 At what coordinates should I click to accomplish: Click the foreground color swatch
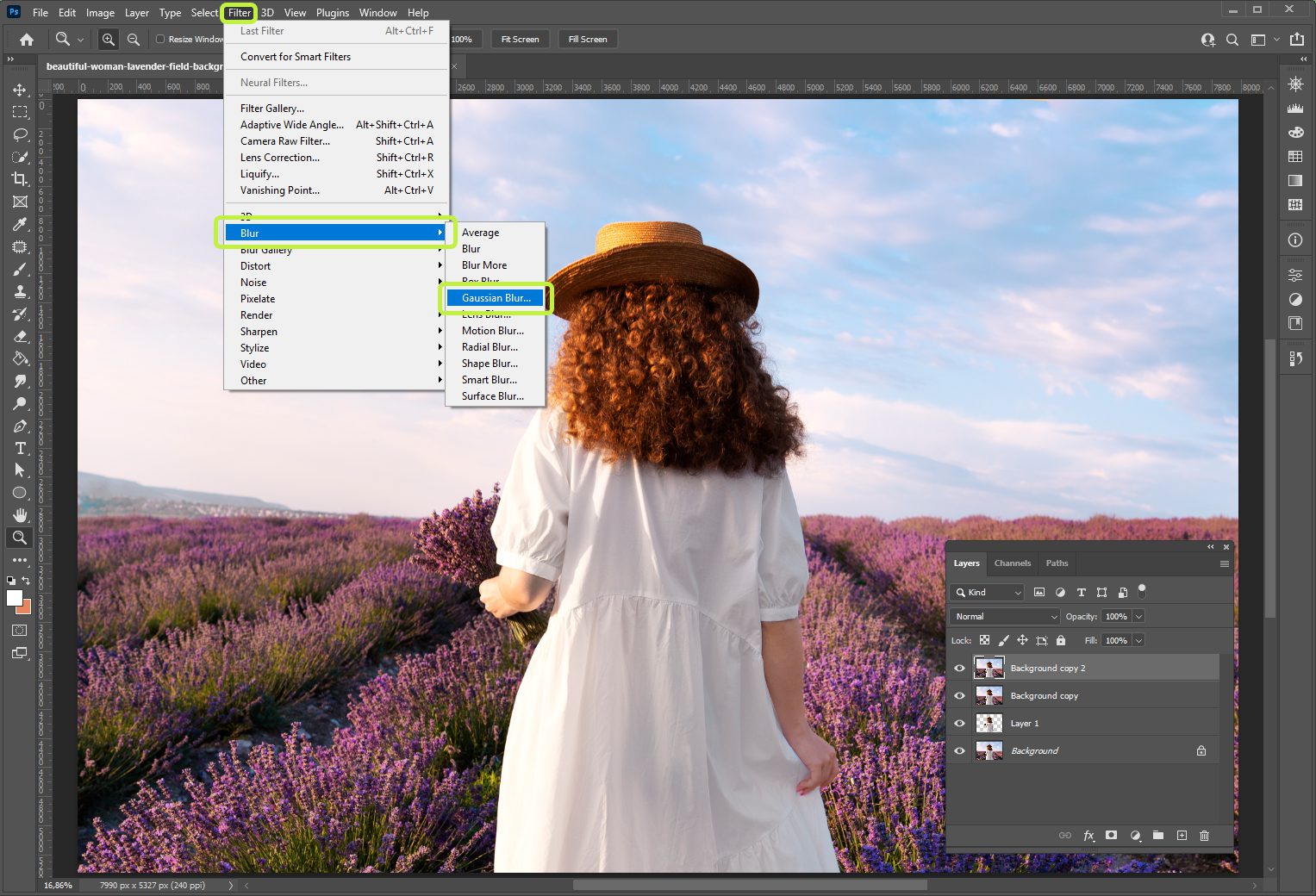[x=14, y=598]
